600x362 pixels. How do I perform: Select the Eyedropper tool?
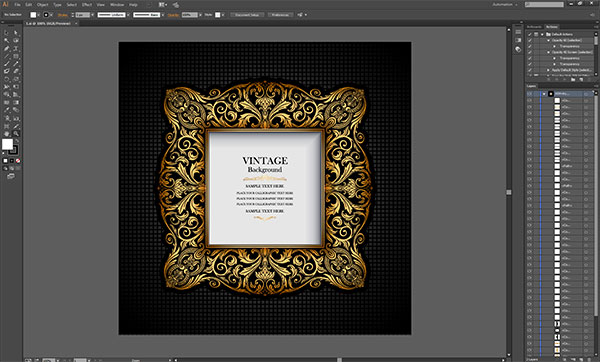tap(7, 110)
